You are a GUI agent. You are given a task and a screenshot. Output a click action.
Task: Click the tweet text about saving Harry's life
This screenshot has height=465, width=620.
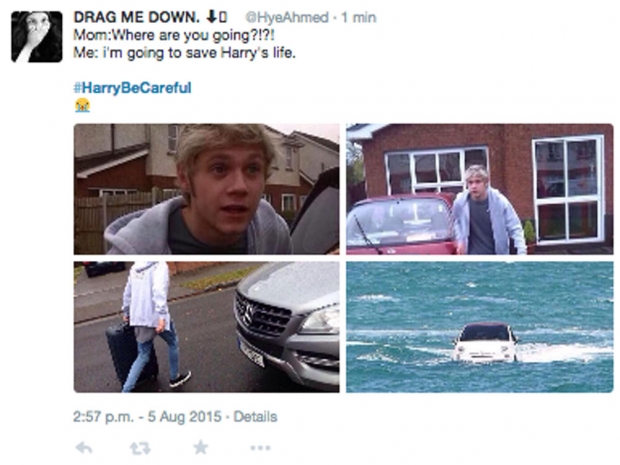[184, 53]
